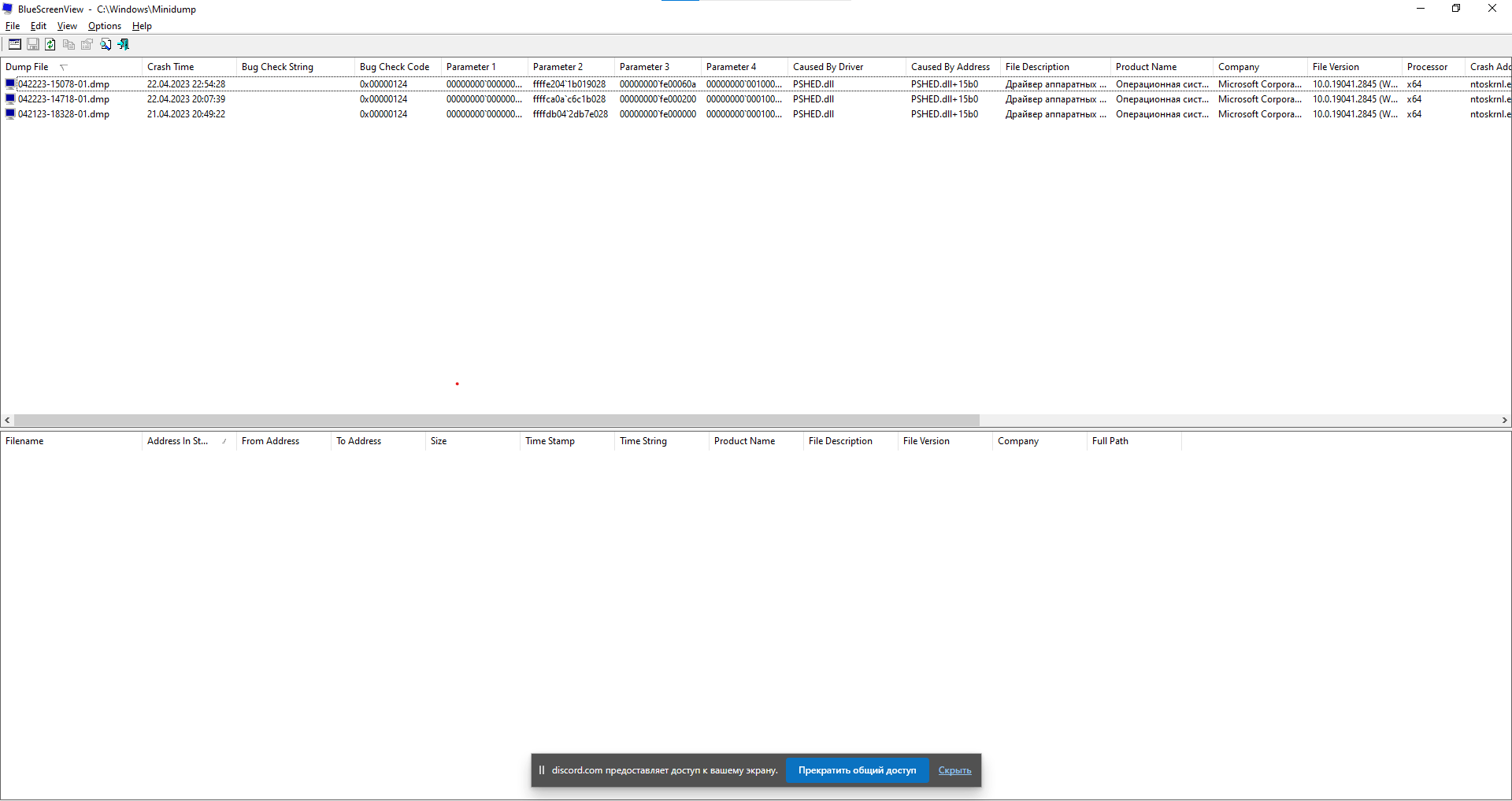Click the Properties toolbar icon
This screenshot has height=801, width=1512.
87,45
